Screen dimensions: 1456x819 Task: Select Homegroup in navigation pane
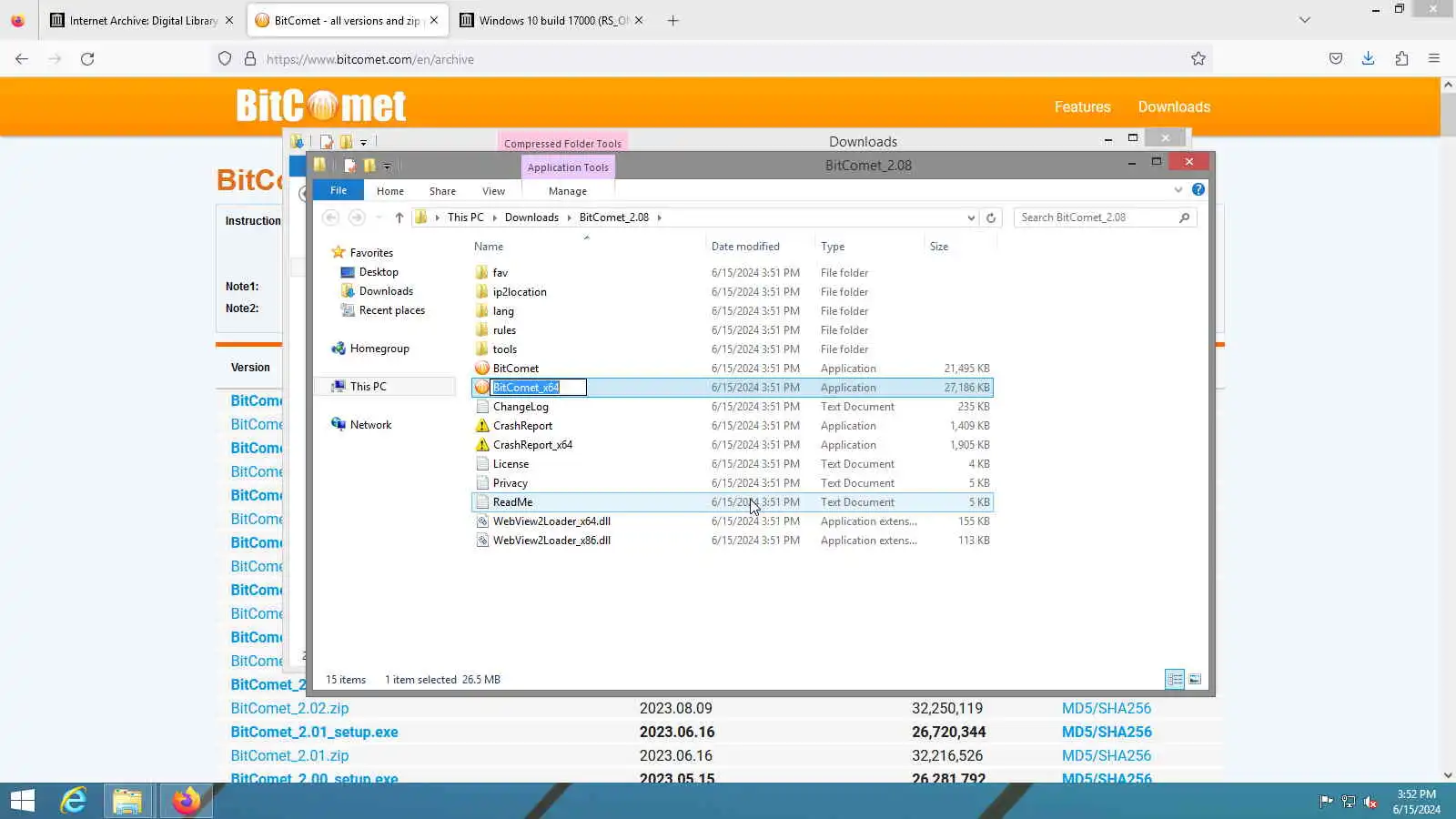point(379,349)
